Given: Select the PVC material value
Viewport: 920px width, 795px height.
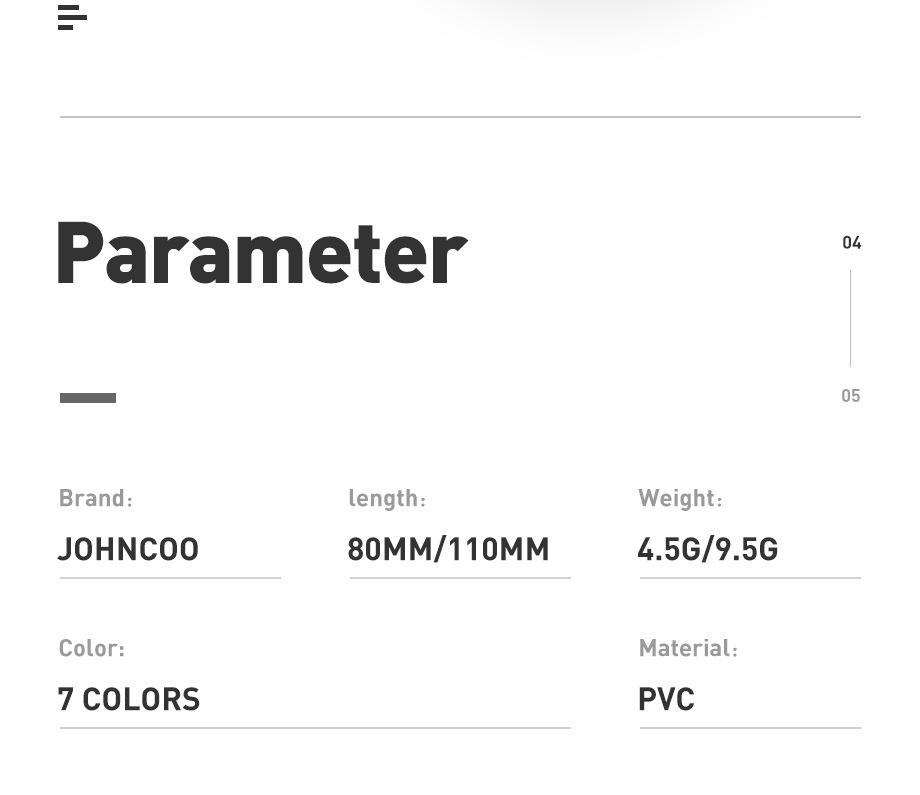Looking at the screenshot, I should 667,699.
